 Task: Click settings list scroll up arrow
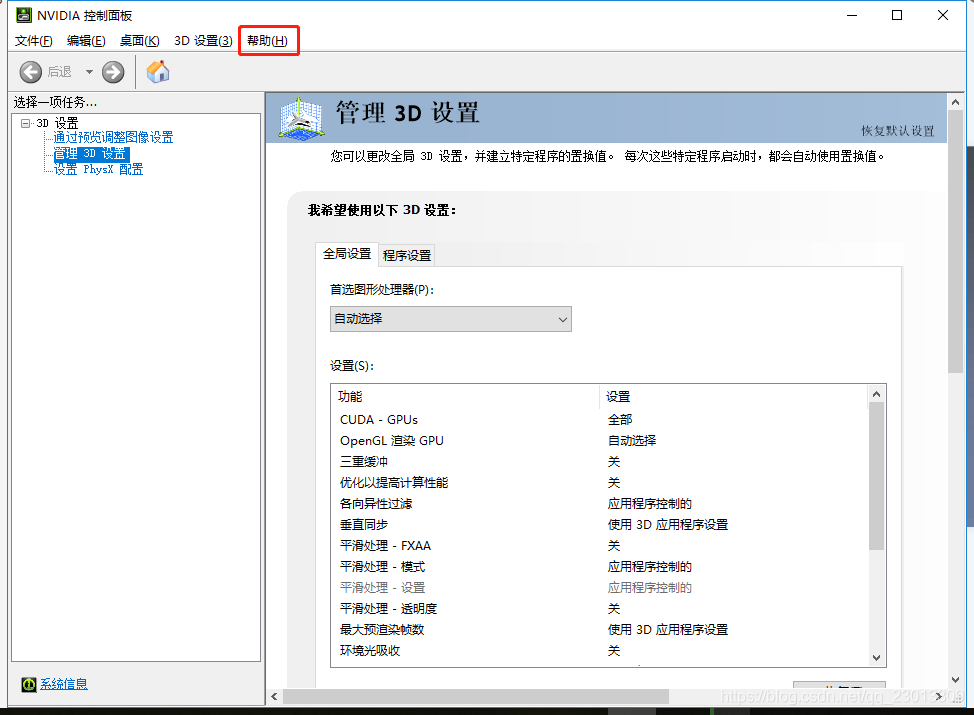coord(876,394)
